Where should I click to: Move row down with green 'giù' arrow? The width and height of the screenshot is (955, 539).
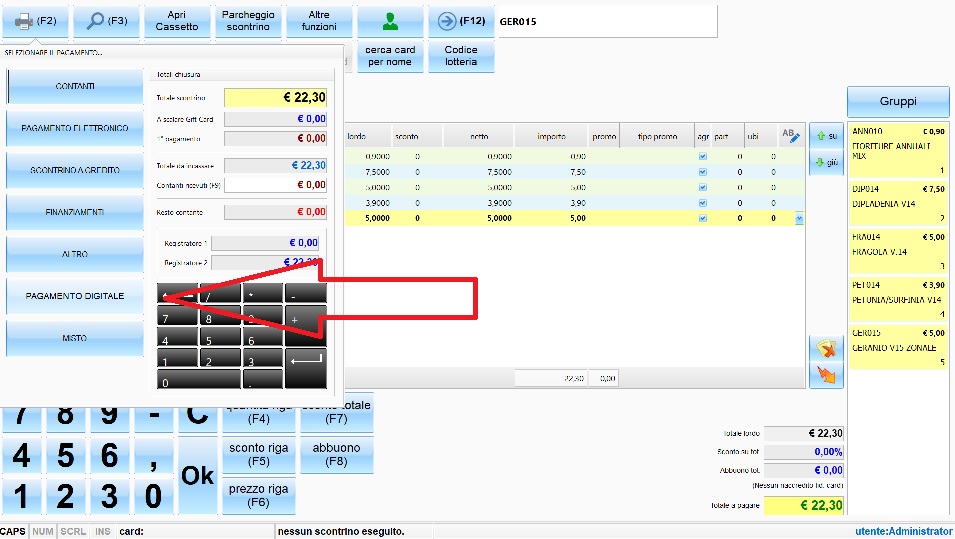pyautogui.click(x=826, y=163)
